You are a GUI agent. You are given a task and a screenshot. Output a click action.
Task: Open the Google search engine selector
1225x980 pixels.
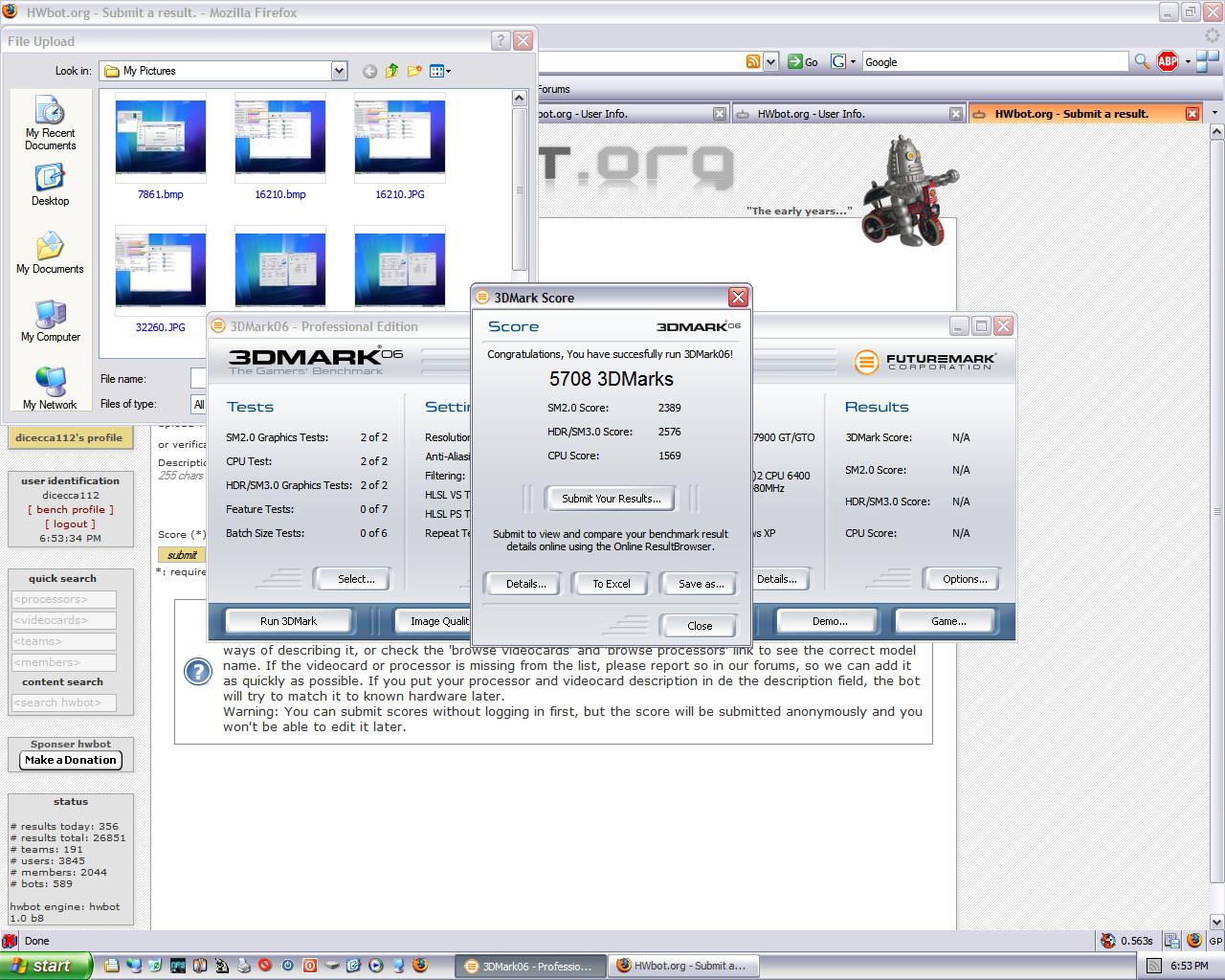[x=843, y=61]
